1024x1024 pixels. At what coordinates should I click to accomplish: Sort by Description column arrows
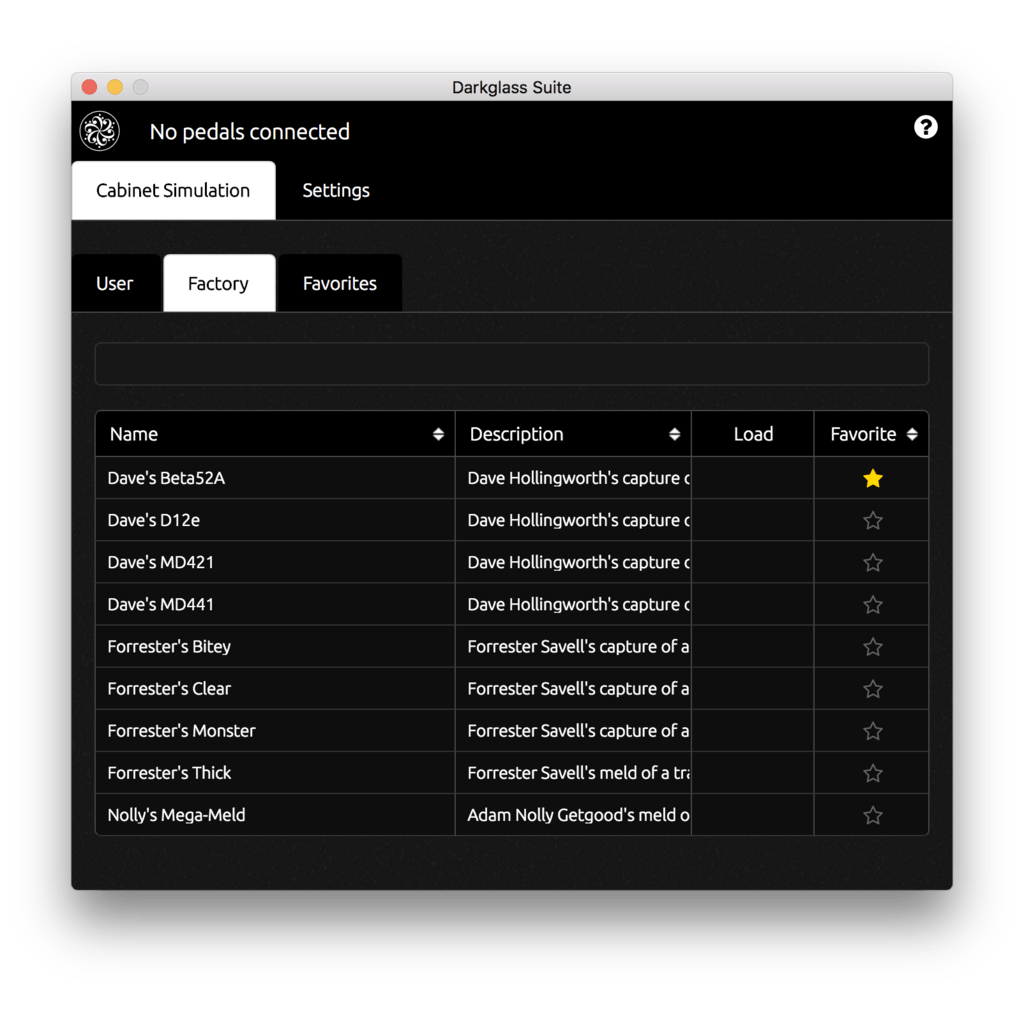click(674, 434)
